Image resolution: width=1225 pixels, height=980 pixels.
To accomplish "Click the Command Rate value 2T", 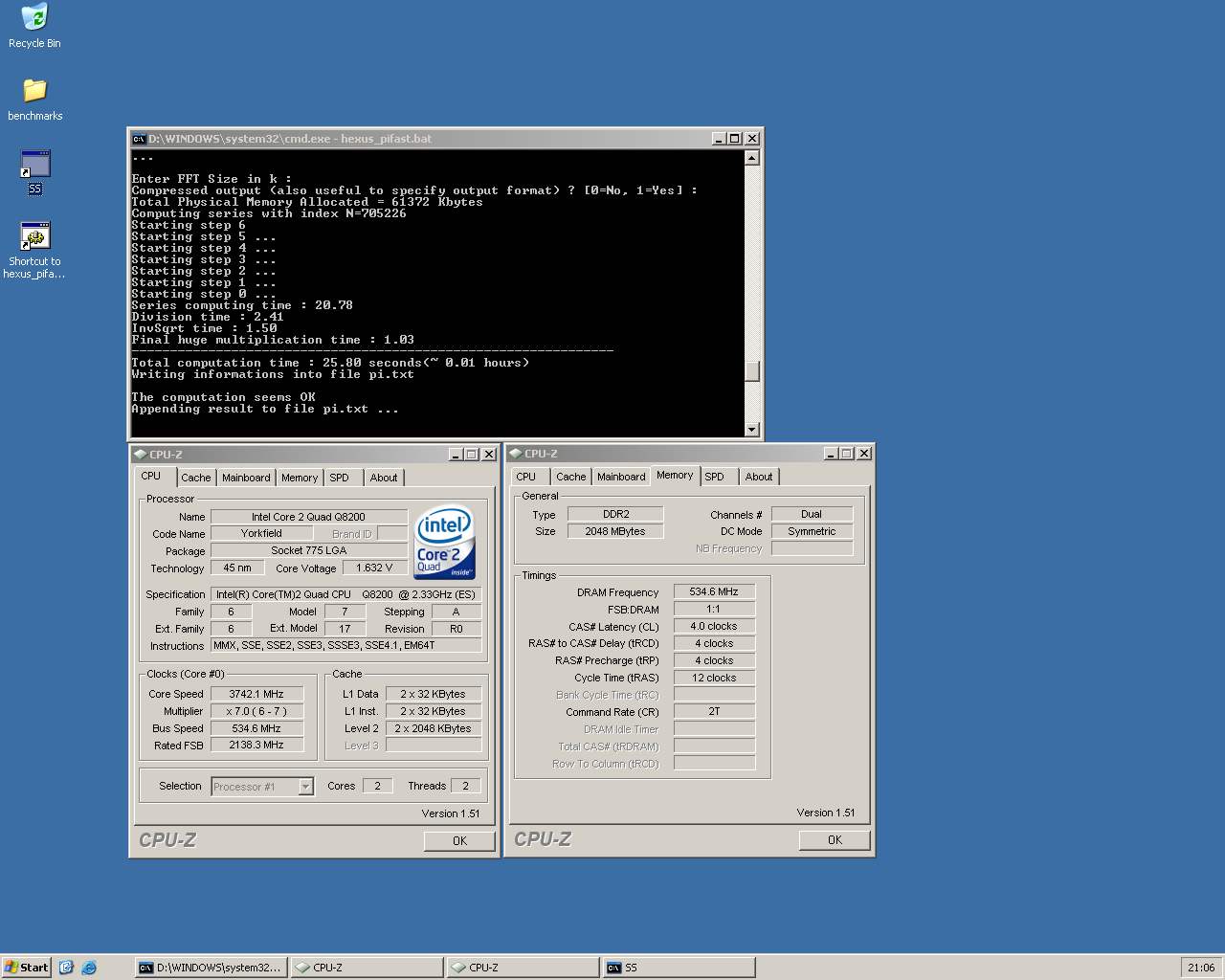I will 714,711.
